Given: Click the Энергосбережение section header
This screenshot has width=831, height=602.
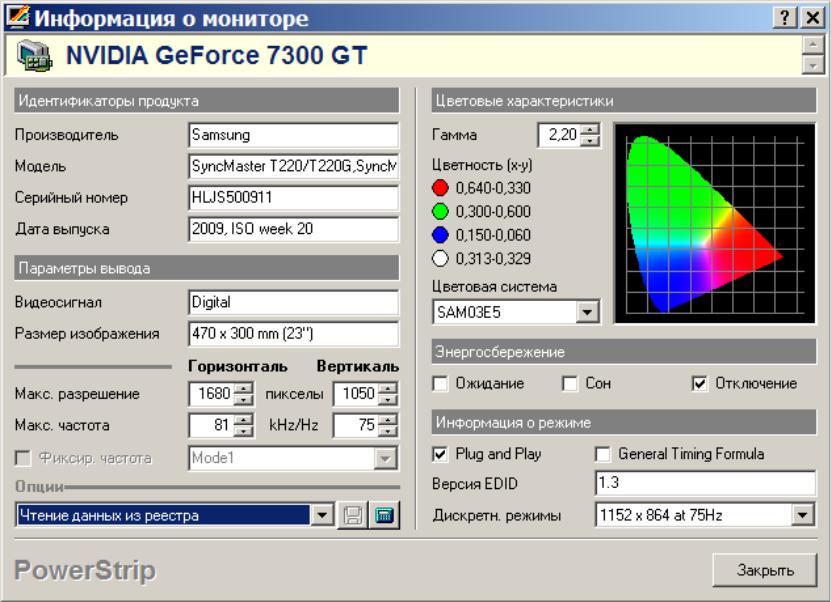Looking at the screenshot, I should coord(624,352).
